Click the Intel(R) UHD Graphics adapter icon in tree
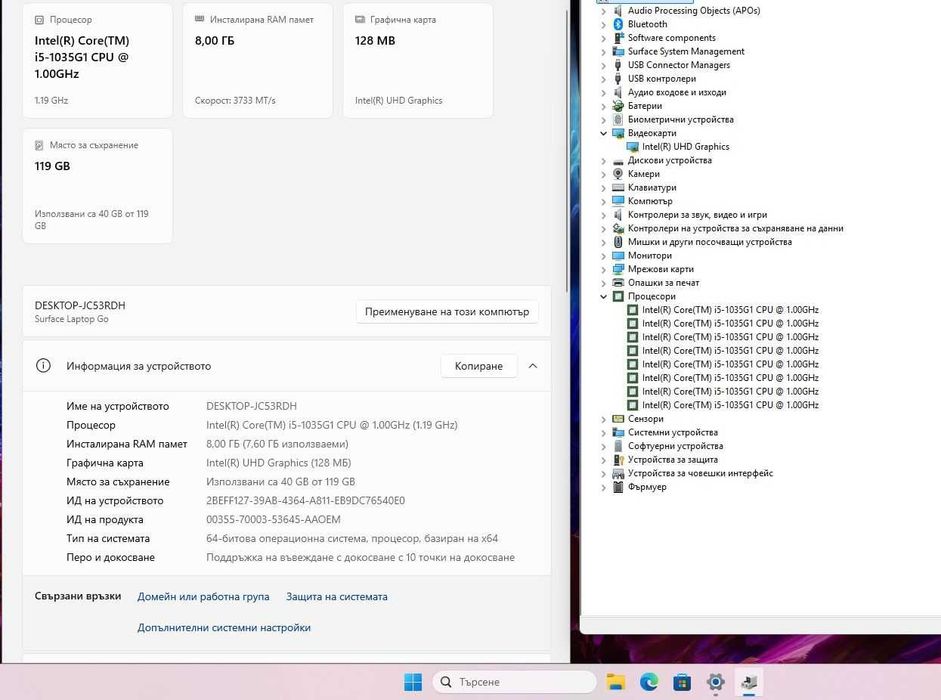Viewport: 941px width, 700px height. tap(632, 146)
